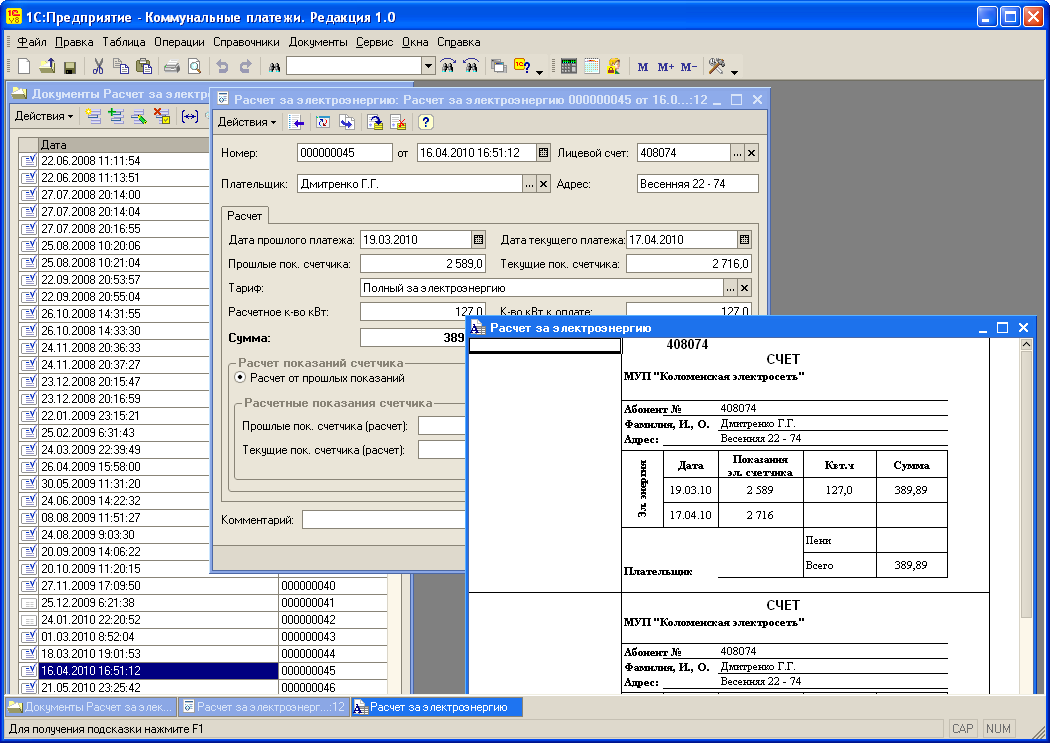Click the Print icon in main toolbar
Image resolution: width=1050 pixels, height=743 pixels.
click(171, 67)
